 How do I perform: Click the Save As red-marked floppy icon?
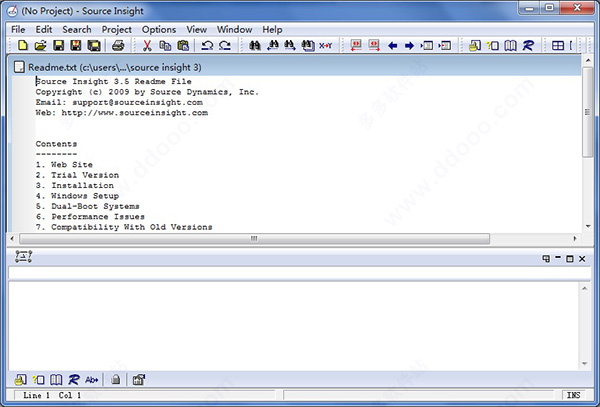tap(76, 46)
